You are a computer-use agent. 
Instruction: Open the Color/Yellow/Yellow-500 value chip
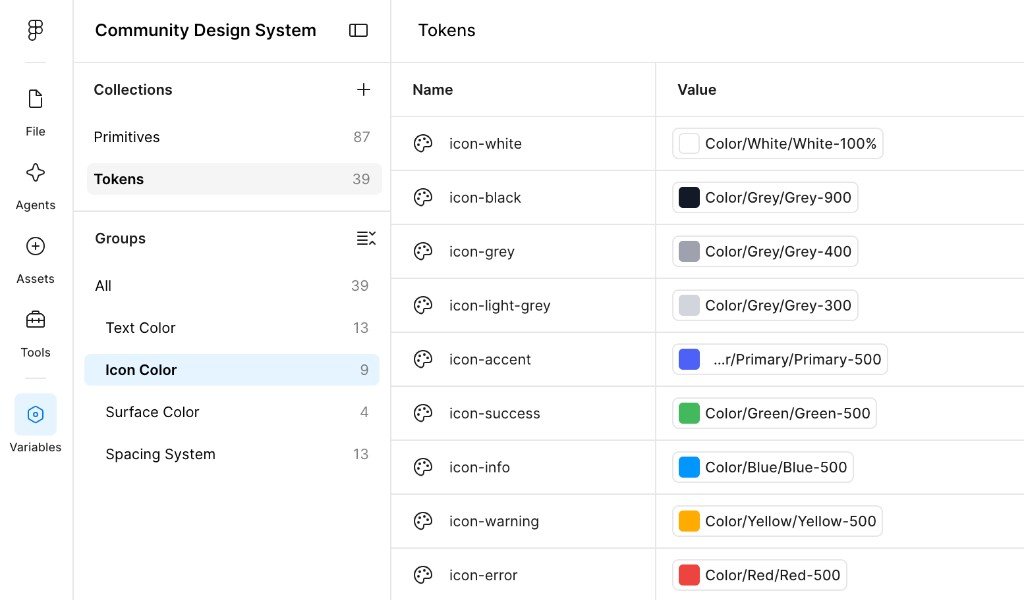pyautogui.click(x=777, y=521)
